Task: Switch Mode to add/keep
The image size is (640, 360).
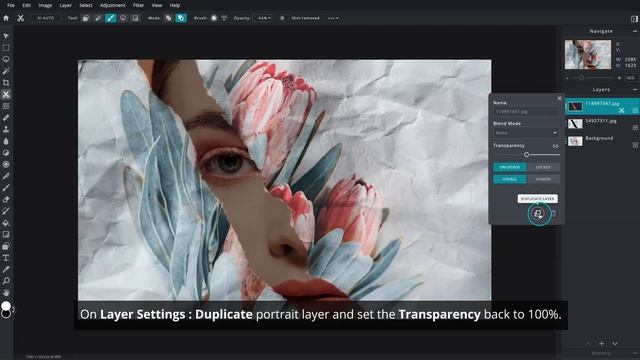Action: click(x=168, y=18)
